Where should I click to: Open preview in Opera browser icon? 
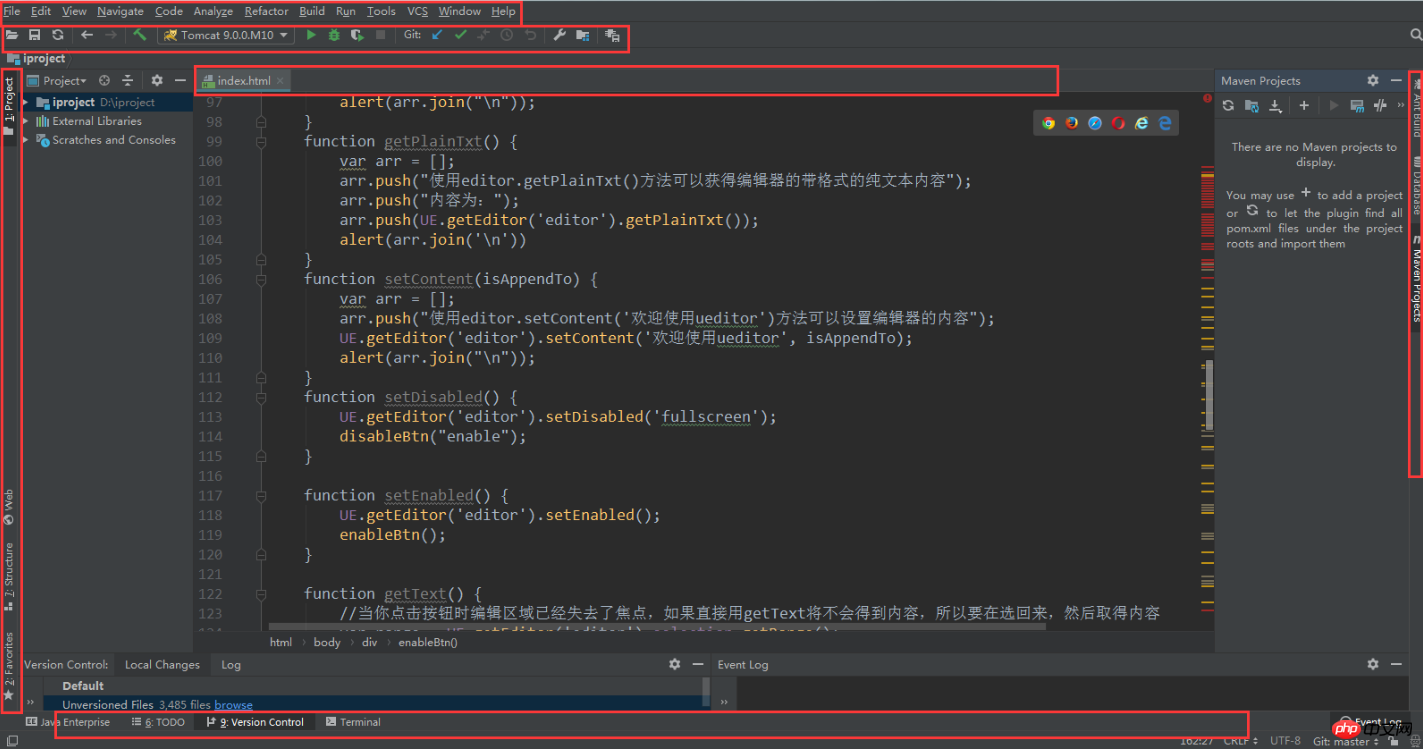(x=1118, y=123)
